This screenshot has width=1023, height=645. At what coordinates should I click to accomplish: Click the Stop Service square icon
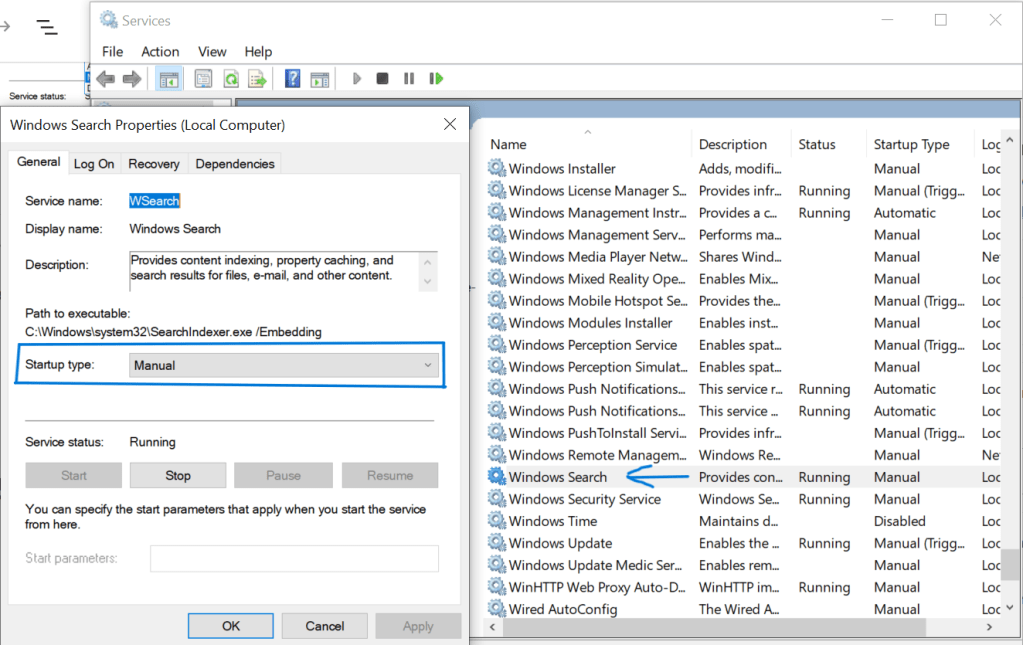click(382, 79)
